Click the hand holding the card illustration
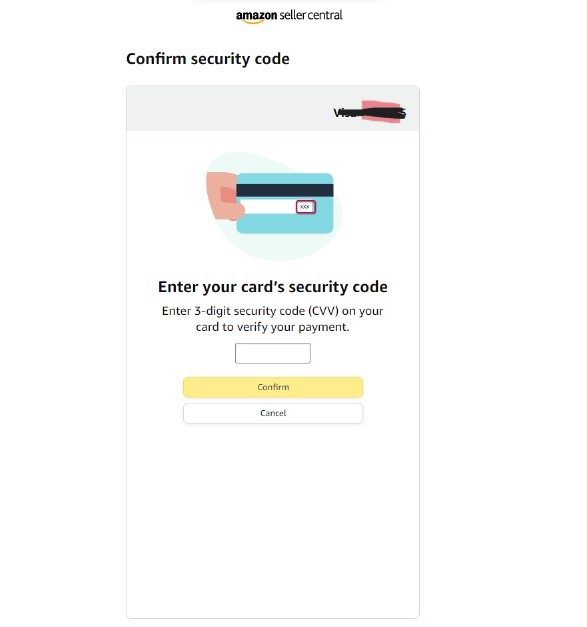587x627 pixels. [x=224, y=196]
